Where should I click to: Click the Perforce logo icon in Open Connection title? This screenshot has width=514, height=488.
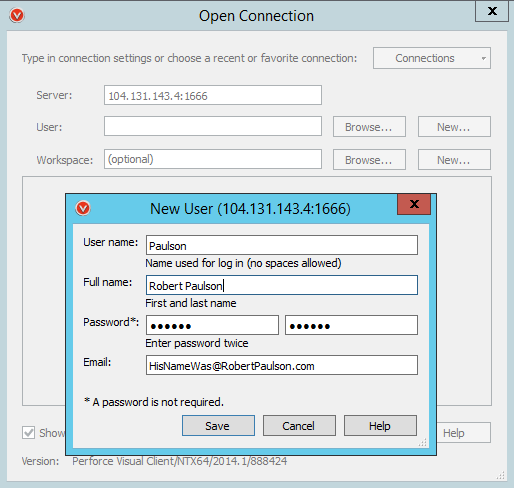(17, 16)
